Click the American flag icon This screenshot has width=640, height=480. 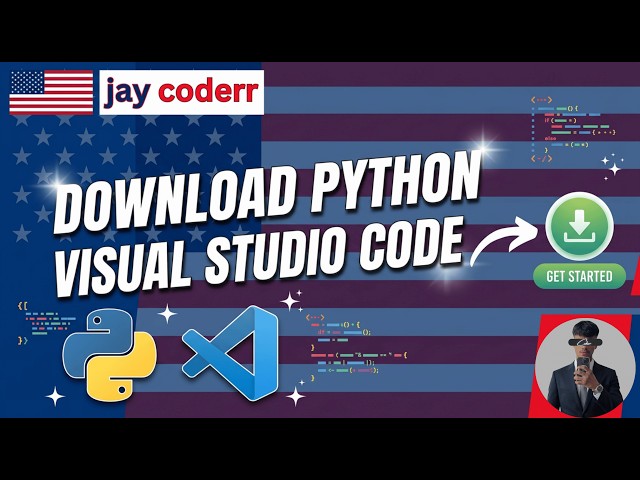[x=51, y=93]
